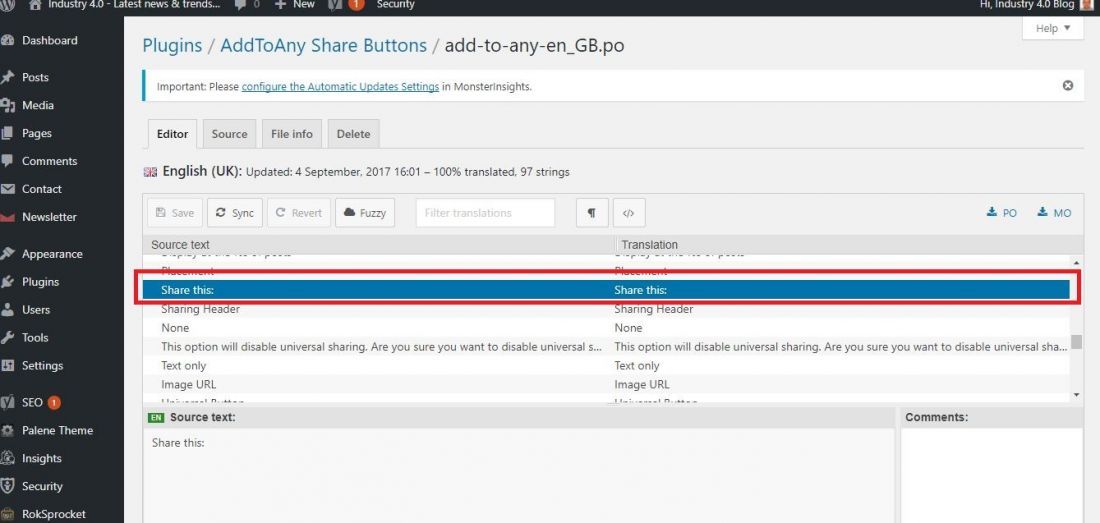Screen dimensions: 1100x523
Task: Click the Media icon in sidebar
Action: (x=8, y=105)
